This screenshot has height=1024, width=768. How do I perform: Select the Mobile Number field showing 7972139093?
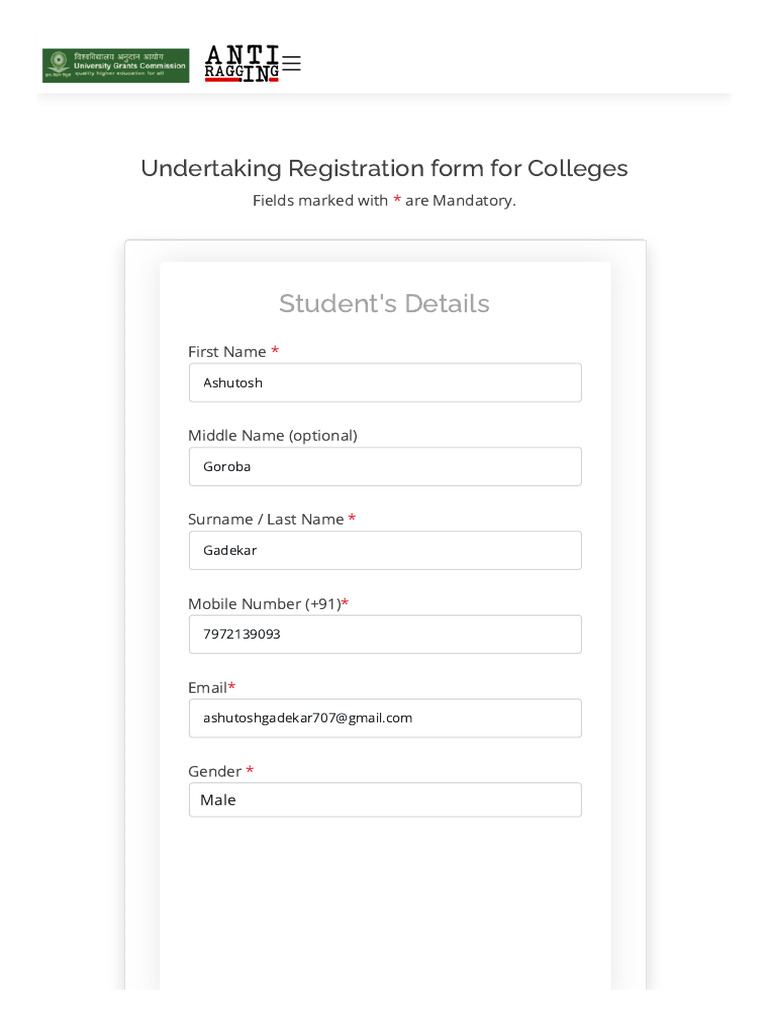pos(385,634)
